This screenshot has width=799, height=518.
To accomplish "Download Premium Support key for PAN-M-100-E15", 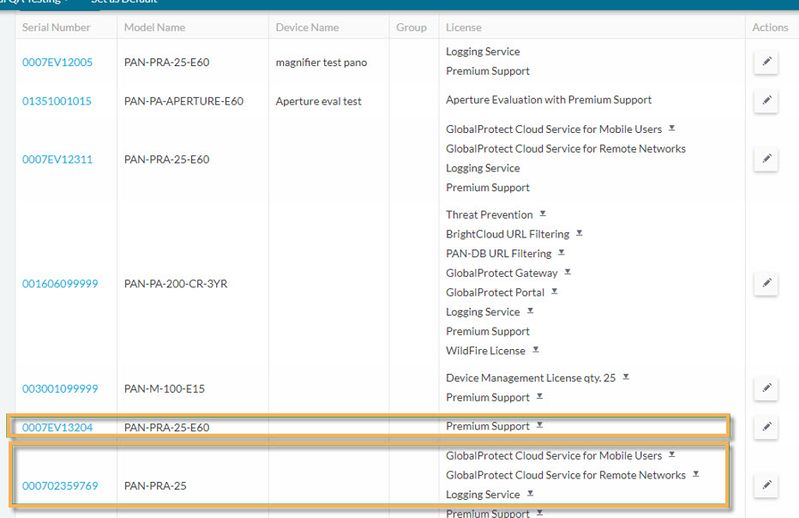I will tap(540, 397).
